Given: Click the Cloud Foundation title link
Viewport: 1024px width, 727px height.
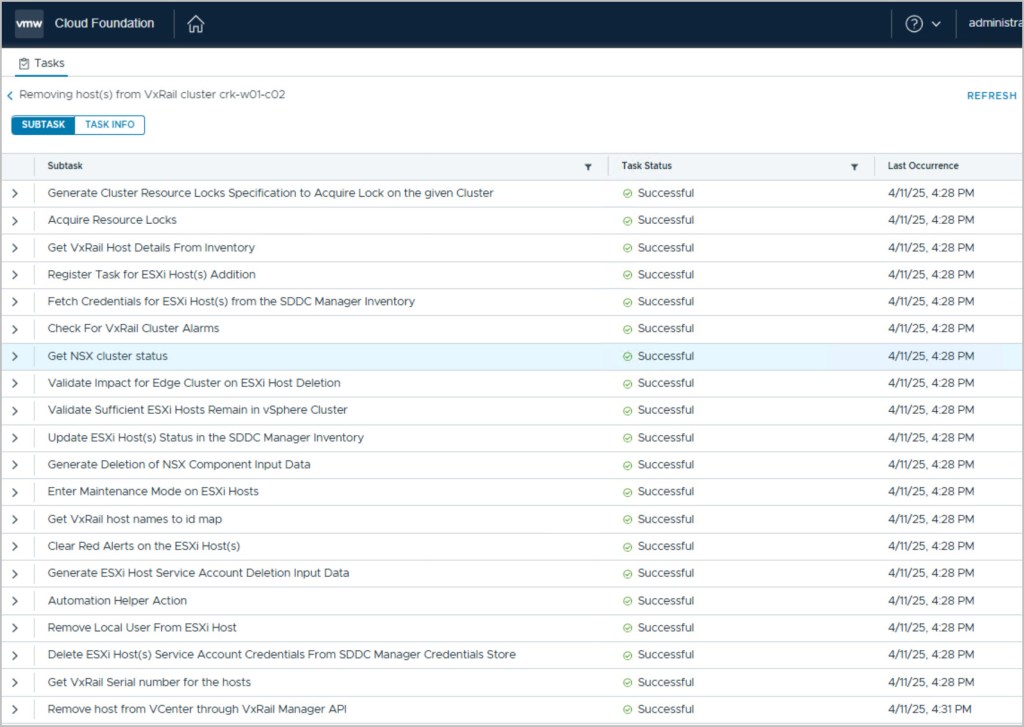Looking at the screenshot, I should [104, 24].
